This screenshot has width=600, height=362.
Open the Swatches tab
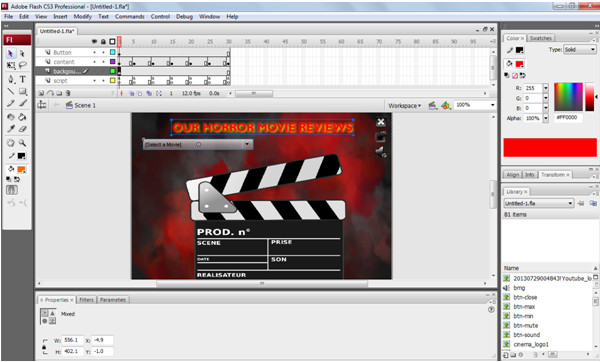pos(541,38)
